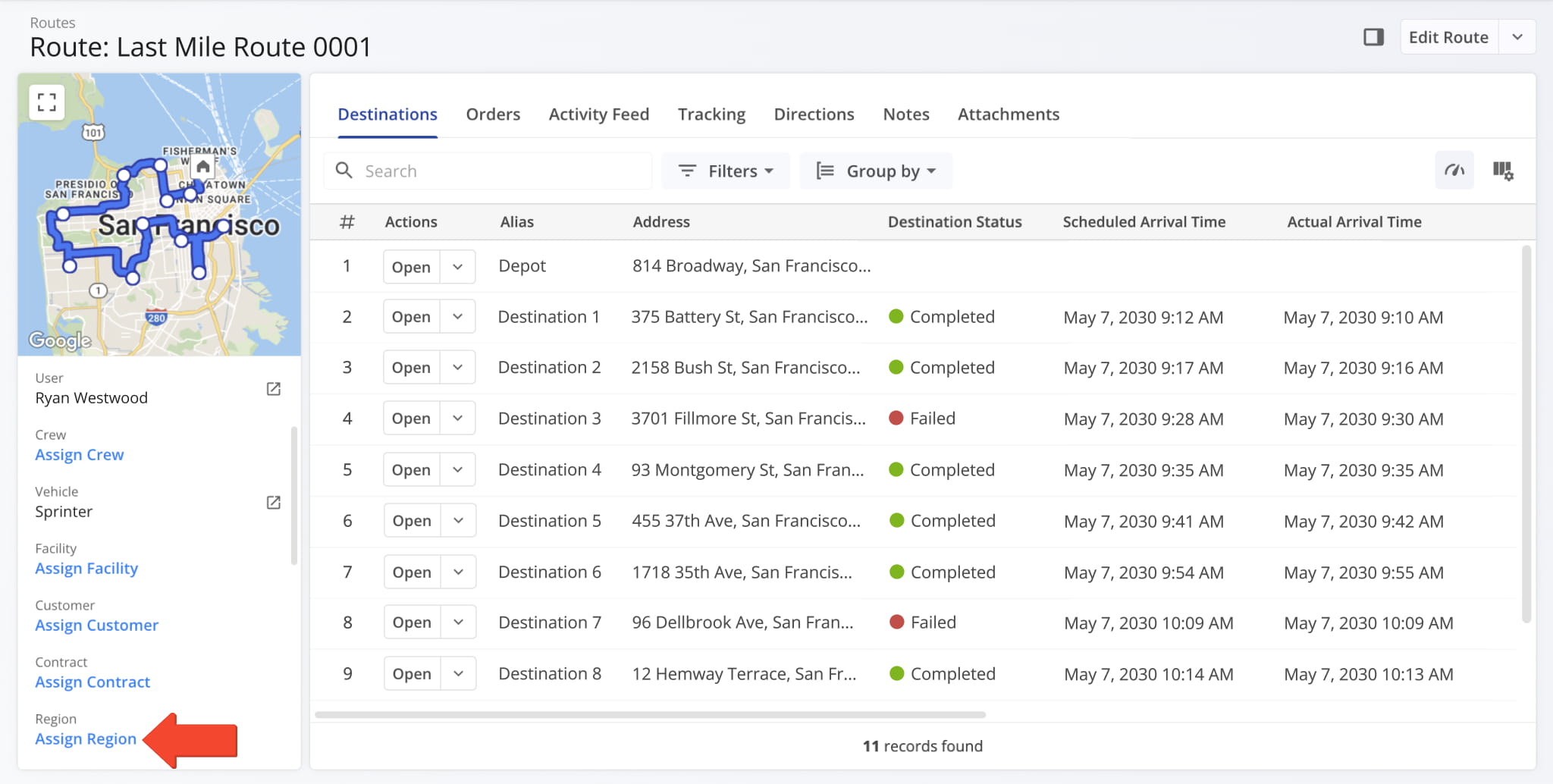Viewport: 1553px width, 784px height.
Task: Select the Completed status of Destination 4
Action: 941,470
